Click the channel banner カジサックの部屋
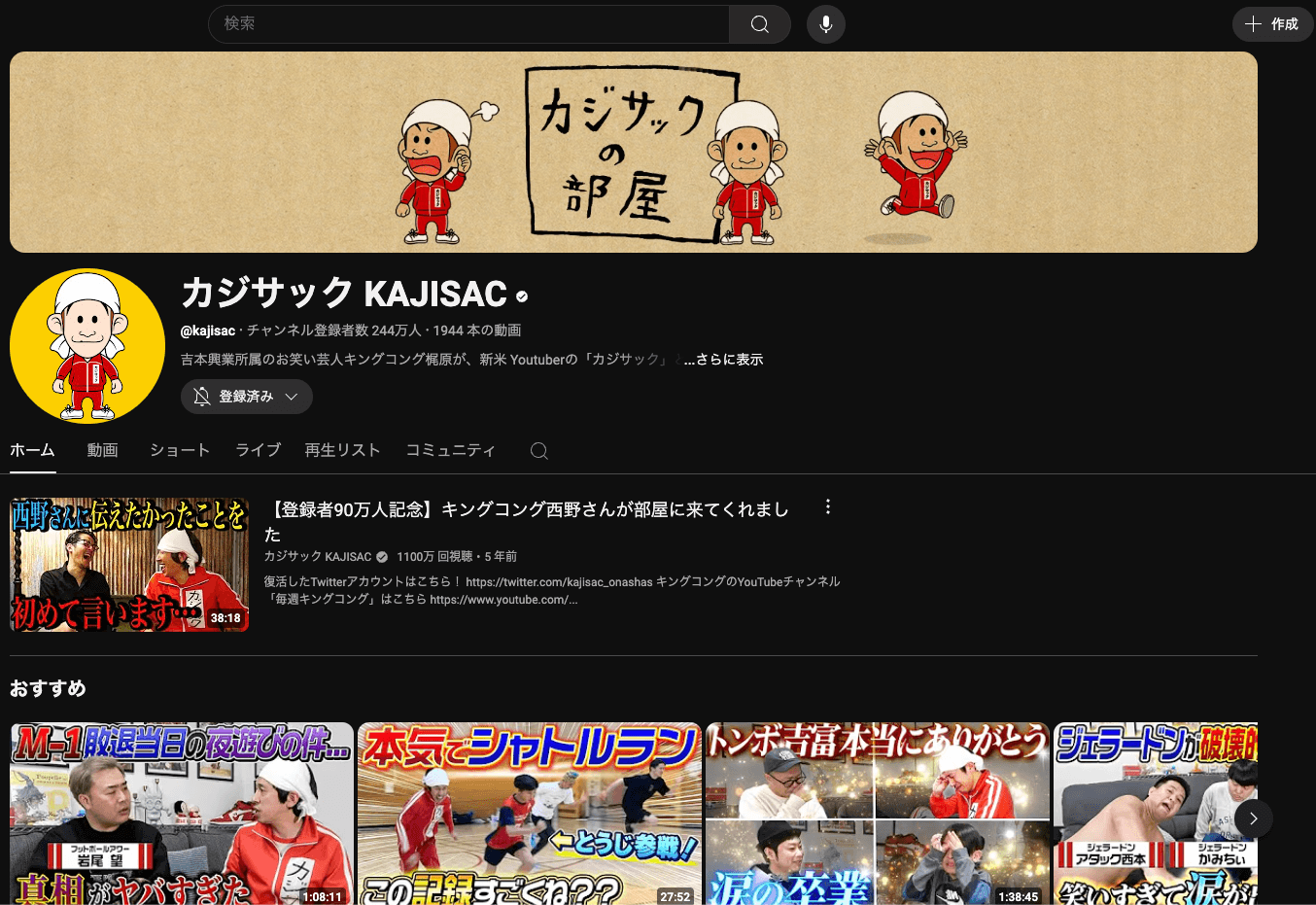1316x905 pixels. point(634,153)
